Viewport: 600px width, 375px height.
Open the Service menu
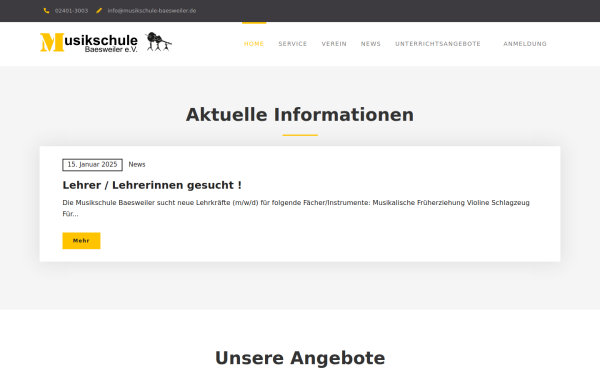pos(293,44)
